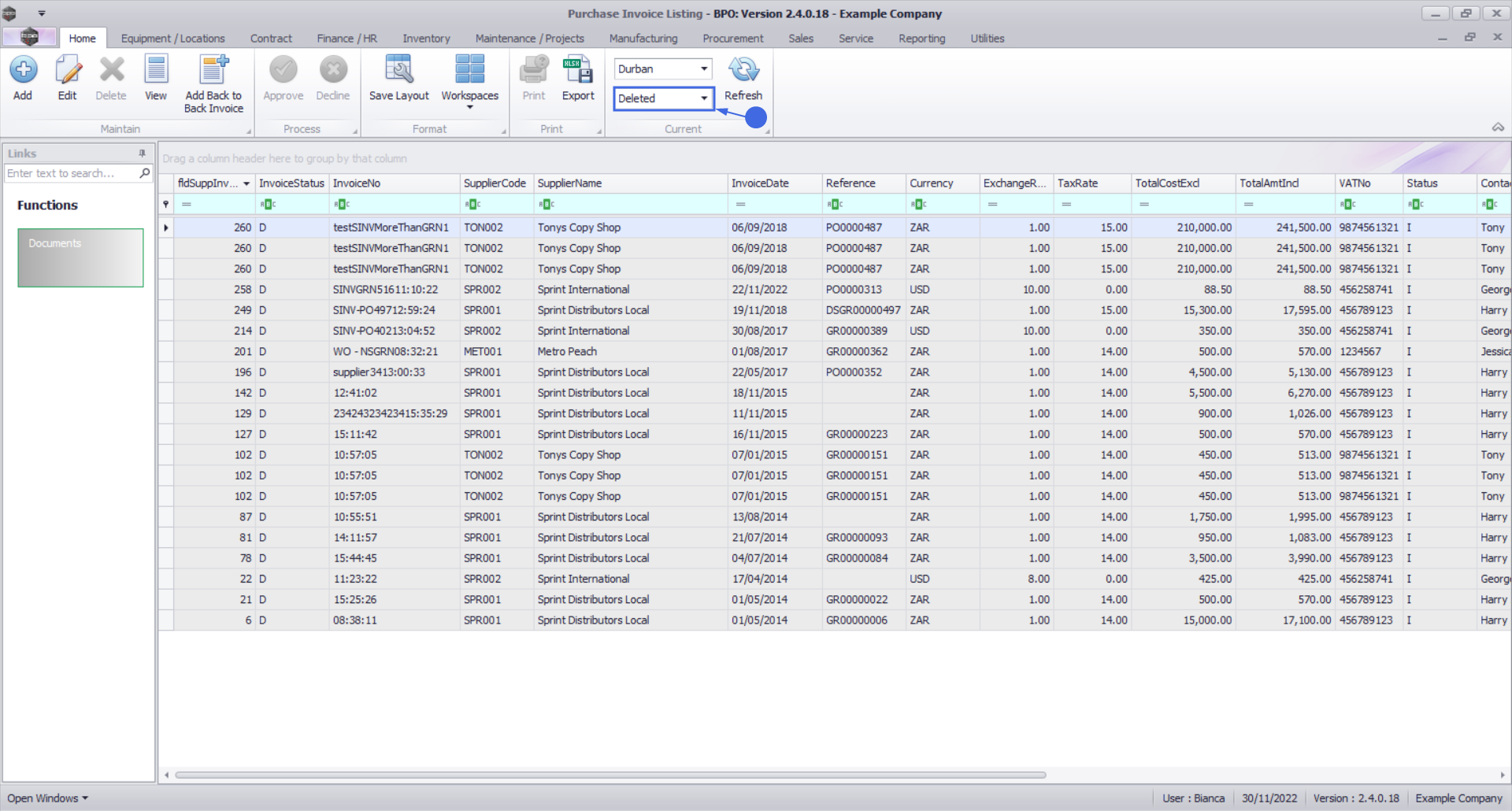This screenshot has height=811, width=1512.
Task: Open the Durban site dropdown
Action: (703, 69)
